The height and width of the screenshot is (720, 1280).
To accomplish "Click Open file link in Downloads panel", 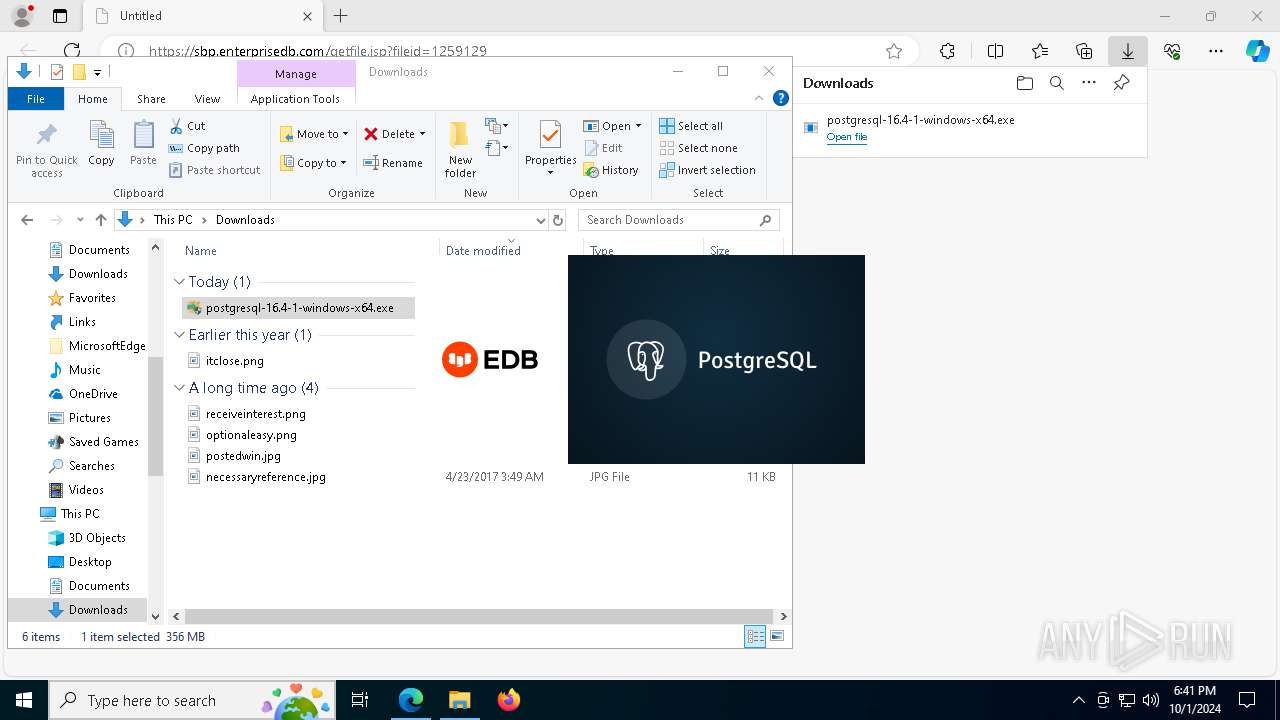I will [847, 137].
